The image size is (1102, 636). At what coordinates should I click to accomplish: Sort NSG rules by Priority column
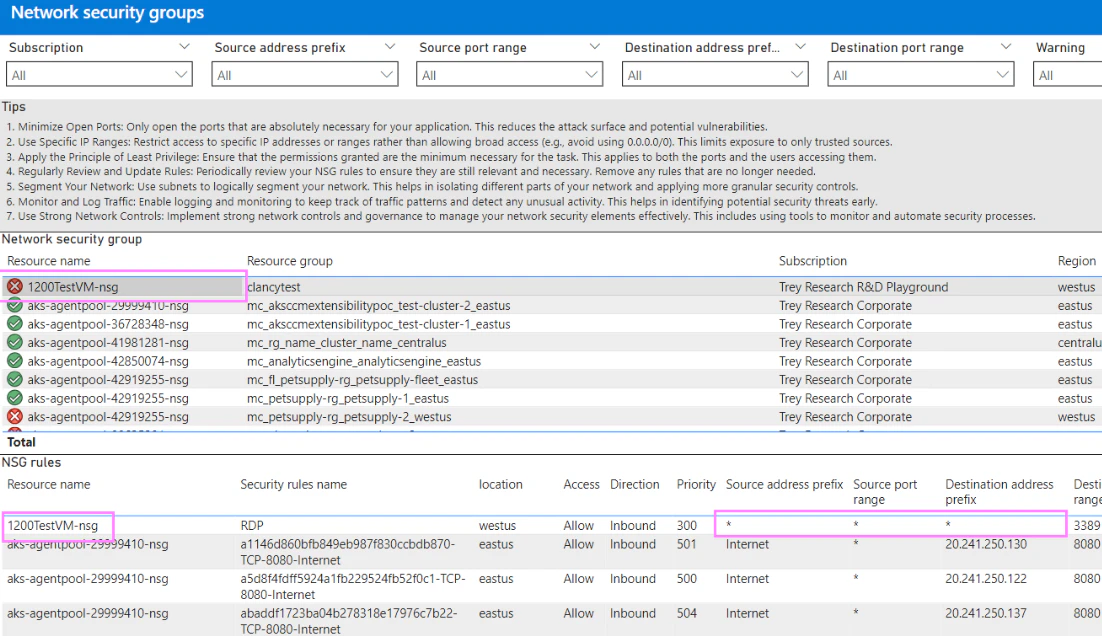696,484
